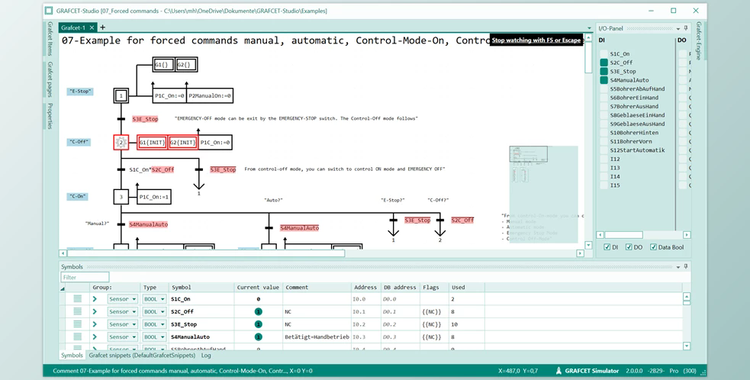Sort by the Address column header
Image resolution: width=750 pixels, height=380 pixels.
(365, 287)
